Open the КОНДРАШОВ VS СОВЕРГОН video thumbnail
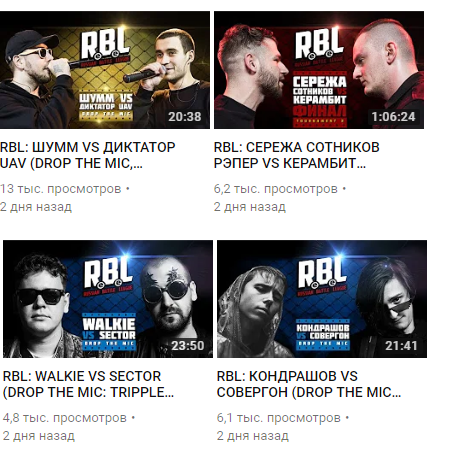 tap(322, 299)
